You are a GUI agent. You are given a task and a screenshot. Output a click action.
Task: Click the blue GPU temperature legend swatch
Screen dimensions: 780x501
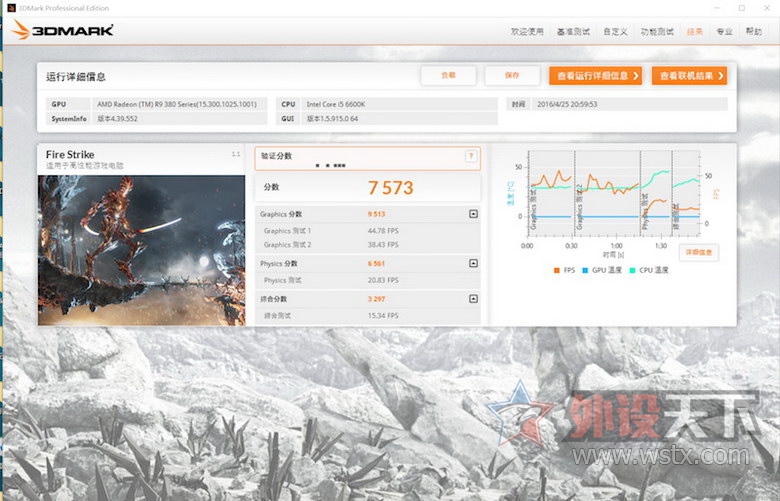click(585, 270)
